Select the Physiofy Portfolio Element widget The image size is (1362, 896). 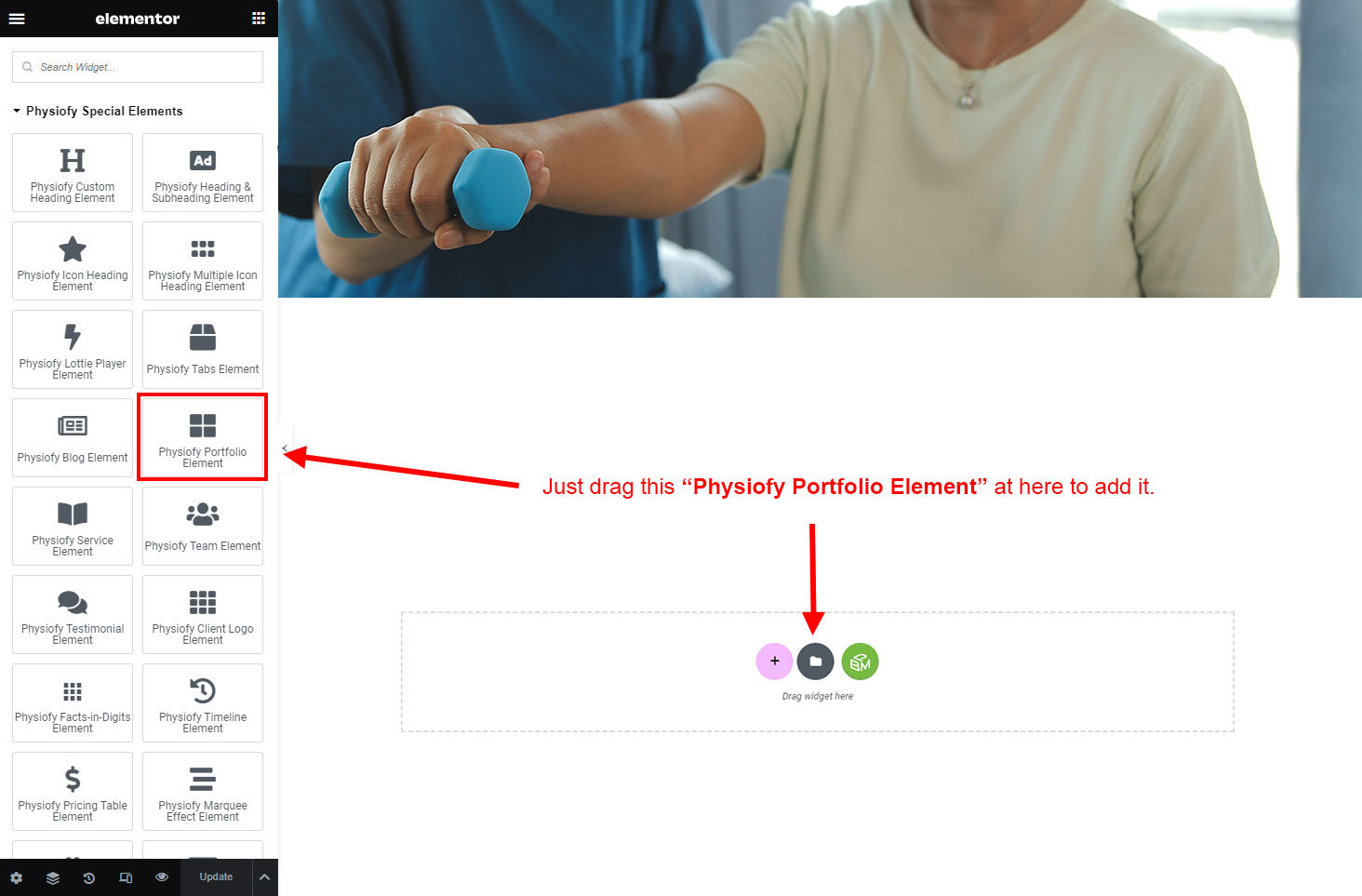(x=203, y=437)
